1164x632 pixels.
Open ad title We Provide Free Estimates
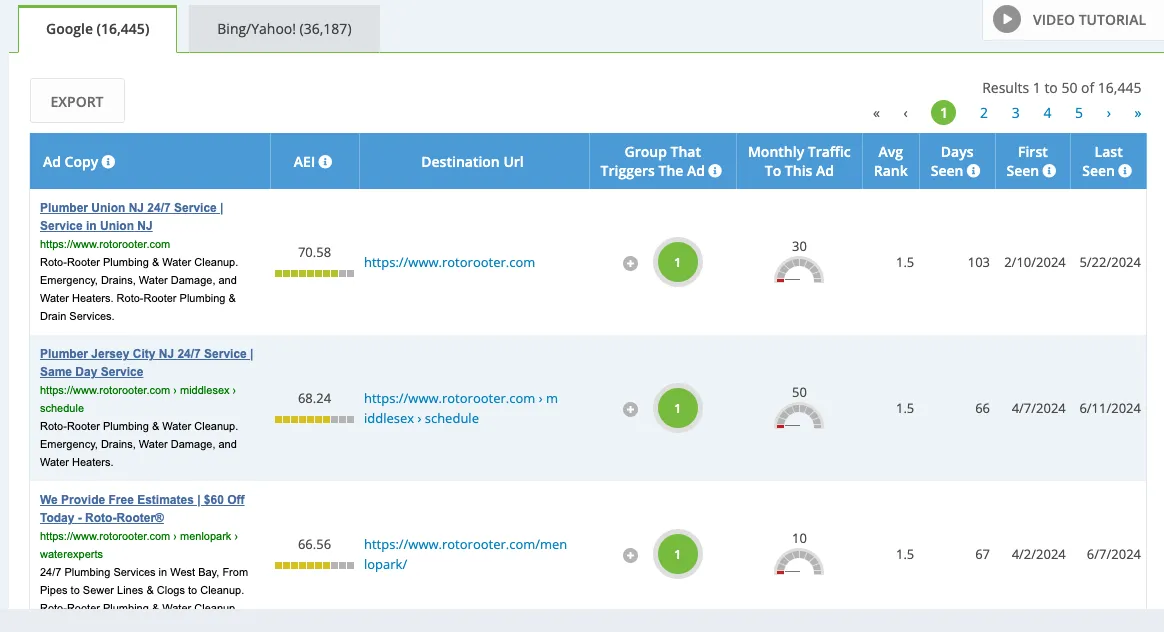142,509
